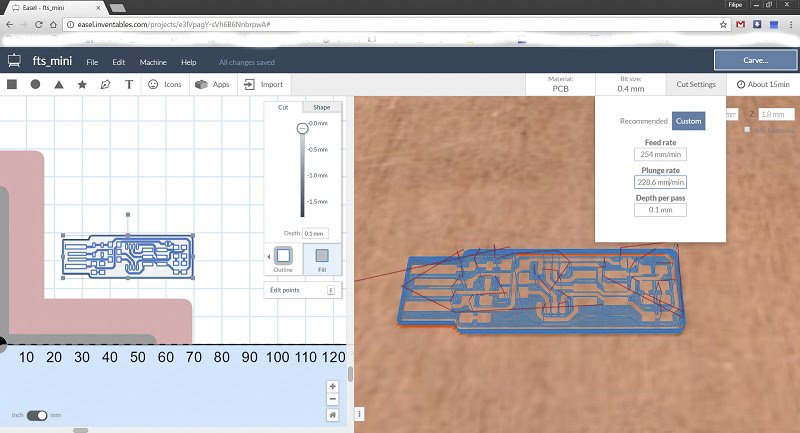The width and height of the screenshot is (800, 433).
Task: Click the cut depth slider handle
Action: tap(303, 128)
